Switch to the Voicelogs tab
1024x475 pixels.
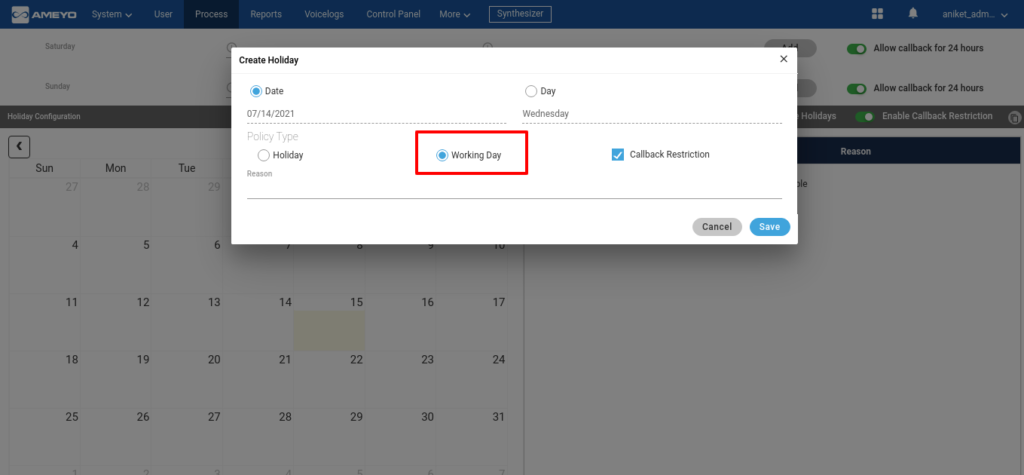(324, 14)
